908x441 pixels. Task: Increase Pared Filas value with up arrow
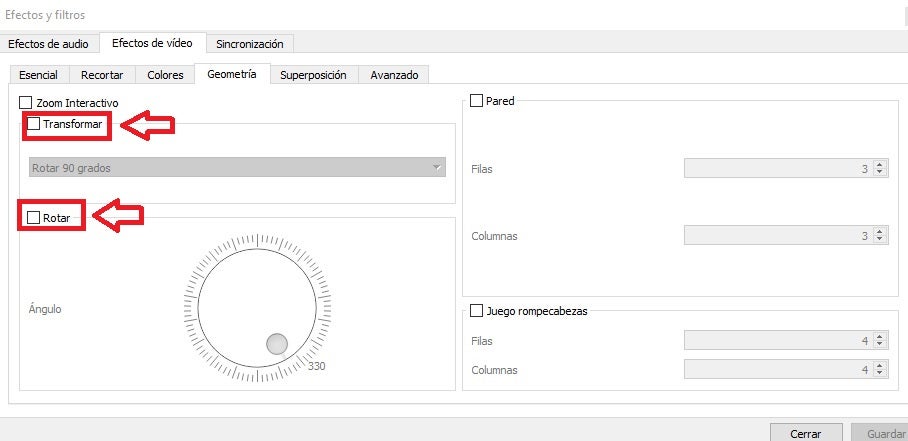[879, 165]
